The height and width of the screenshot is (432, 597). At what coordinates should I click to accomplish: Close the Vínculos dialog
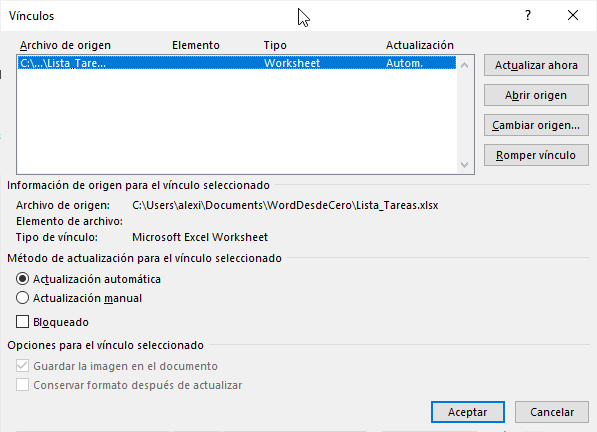click(x=573, y=15)
